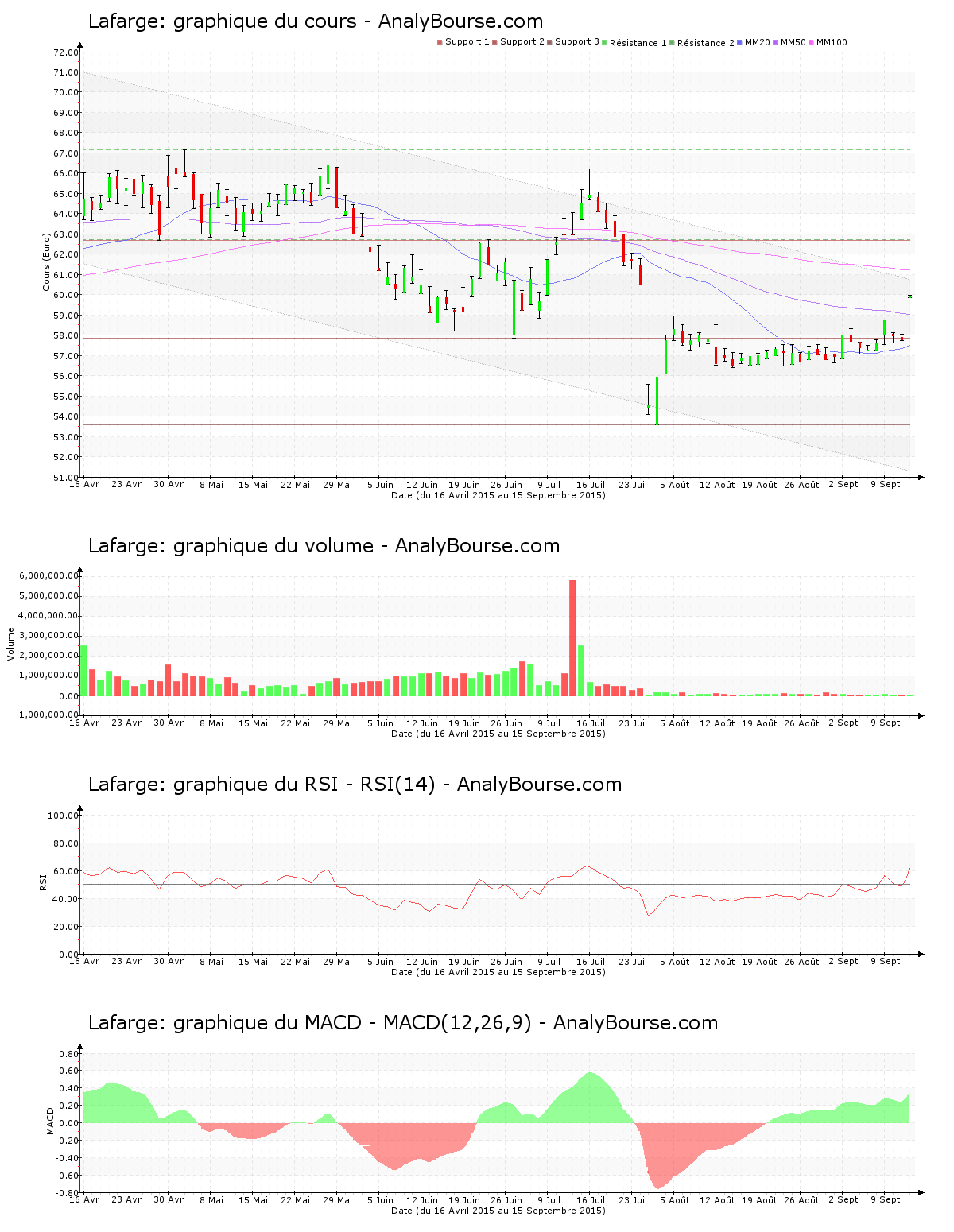Click the -0.60 MACD axis value
Screen dimensions: 954x1232
point(68,1176)
